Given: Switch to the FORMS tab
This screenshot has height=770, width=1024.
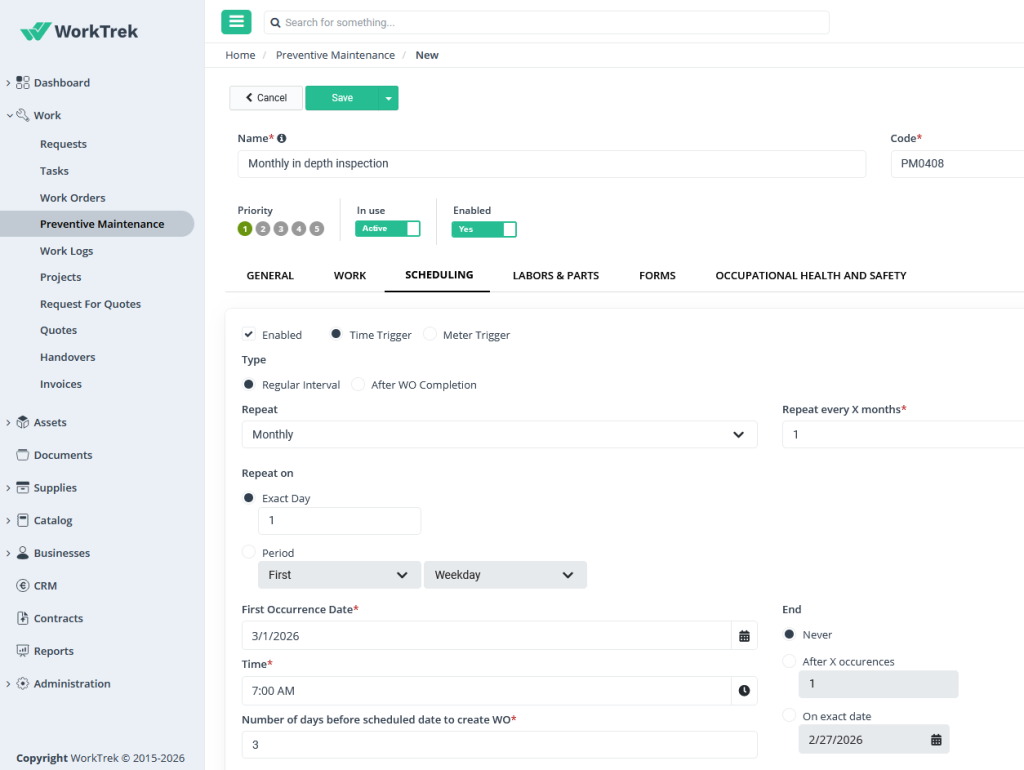Looking at the screenshot, I should 657,275.
